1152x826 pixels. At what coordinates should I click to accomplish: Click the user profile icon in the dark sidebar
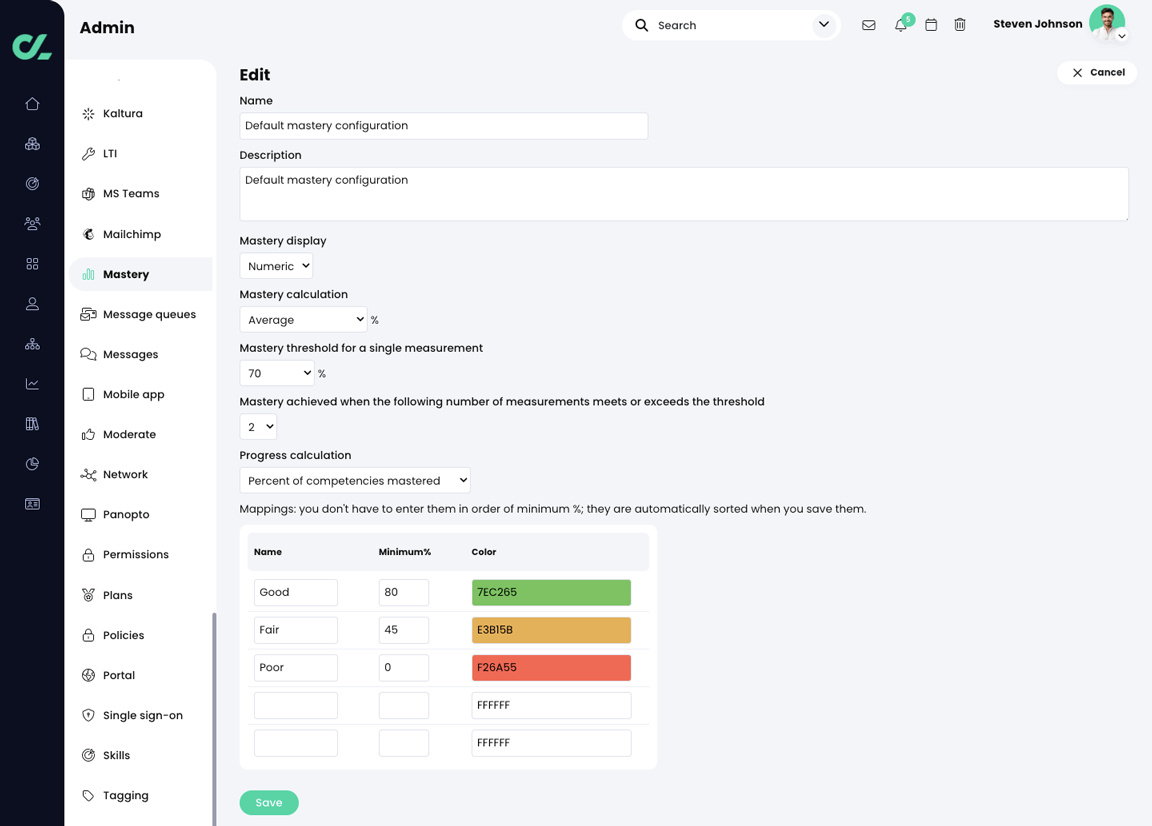[32, 303]
